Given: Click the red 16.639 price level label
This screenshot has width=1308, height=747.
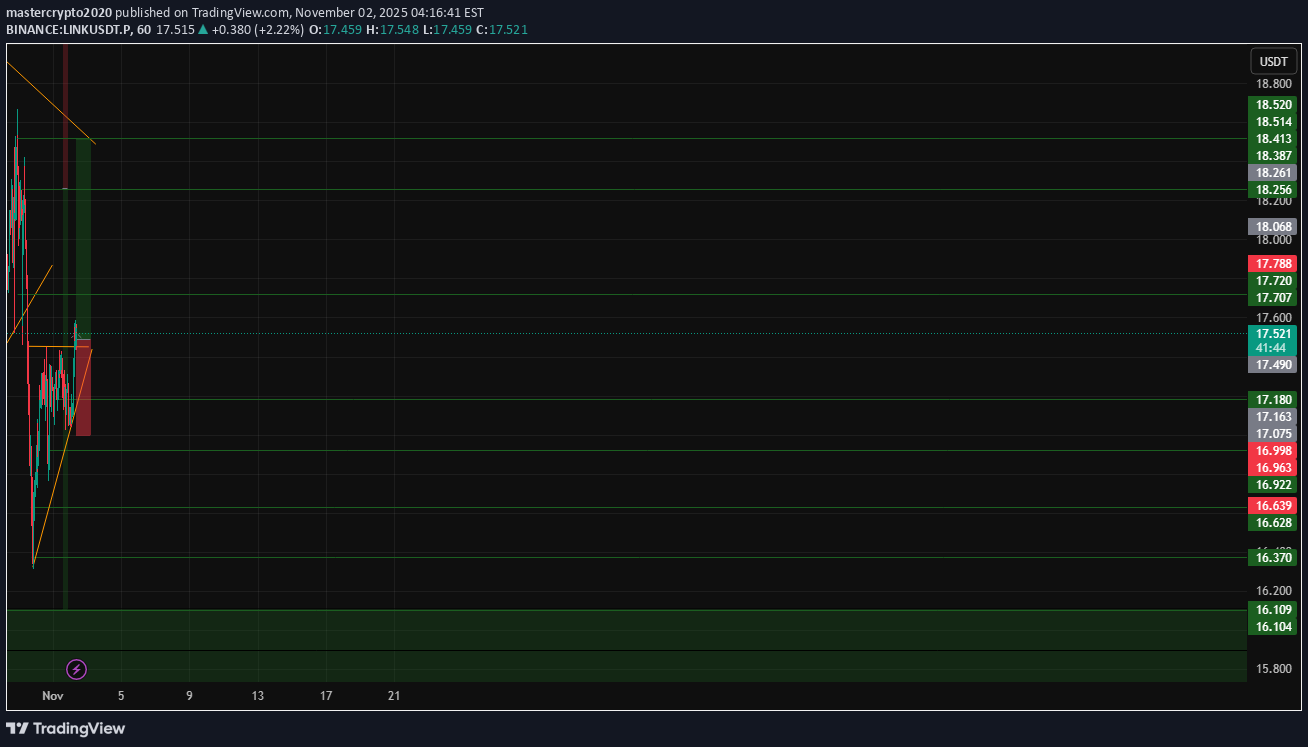Looking at the screenshot, I should click(x=1272, y=505).
